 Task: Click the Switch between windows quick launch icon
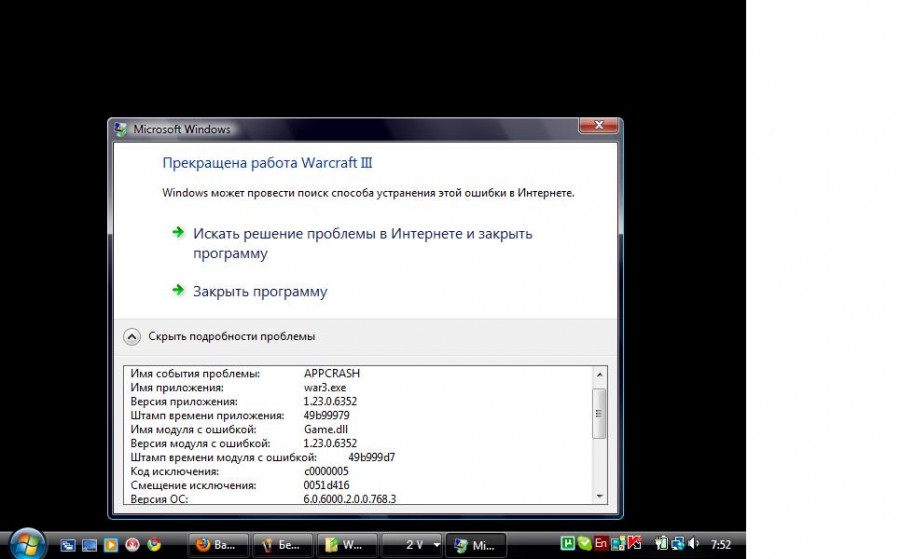(x=68, y=545)
